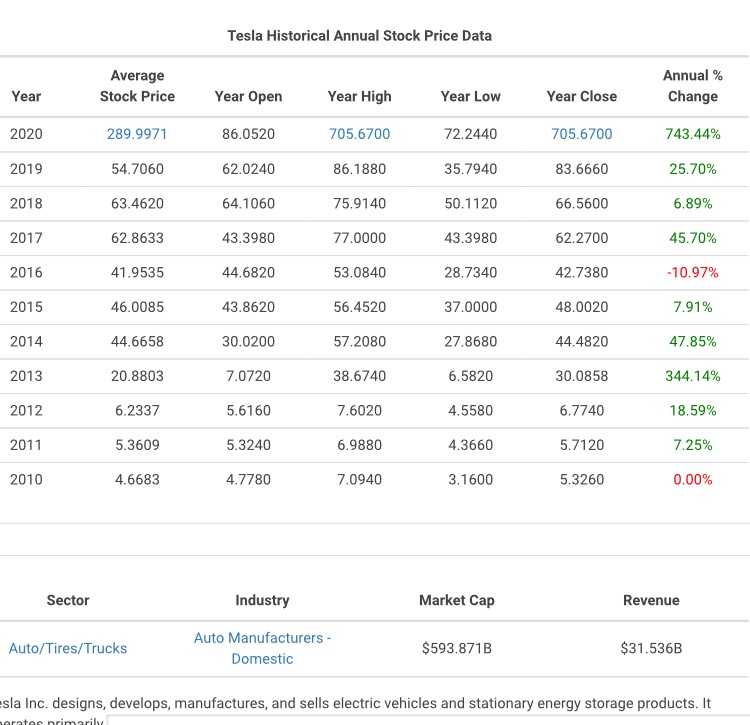Select the 2014 Year Open value 30.0200

point(248,341)
